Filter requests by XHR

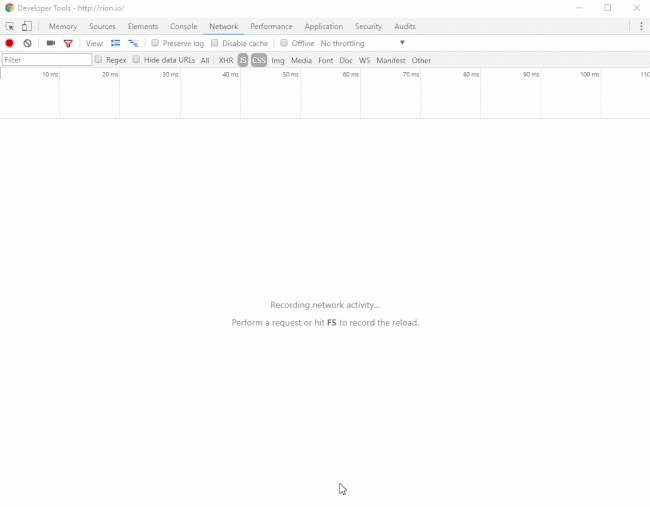click(x=226, y=60)
